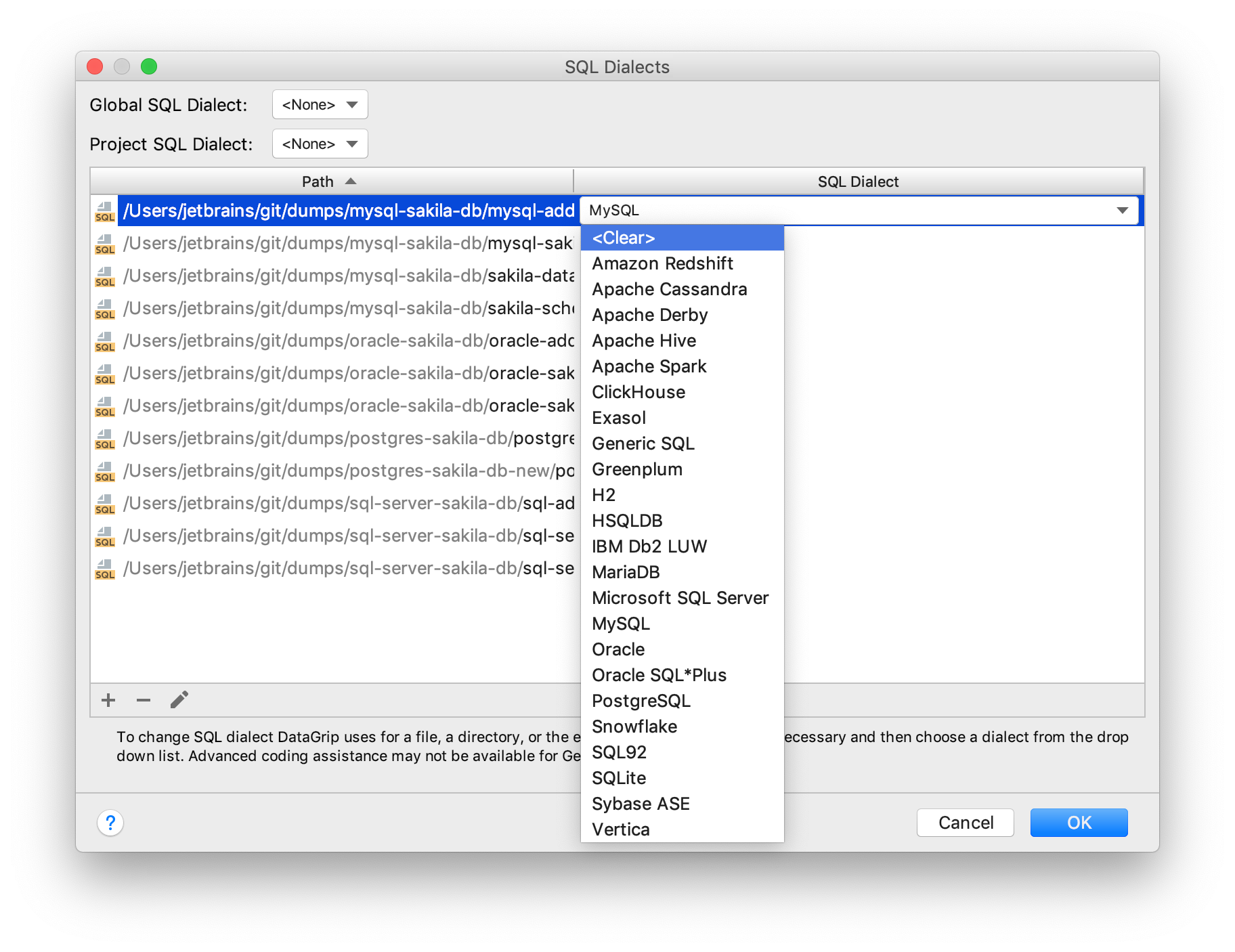Select the mysql-sakila-db/sakila-data path row

pyautogui.click(x=348, y=276)
